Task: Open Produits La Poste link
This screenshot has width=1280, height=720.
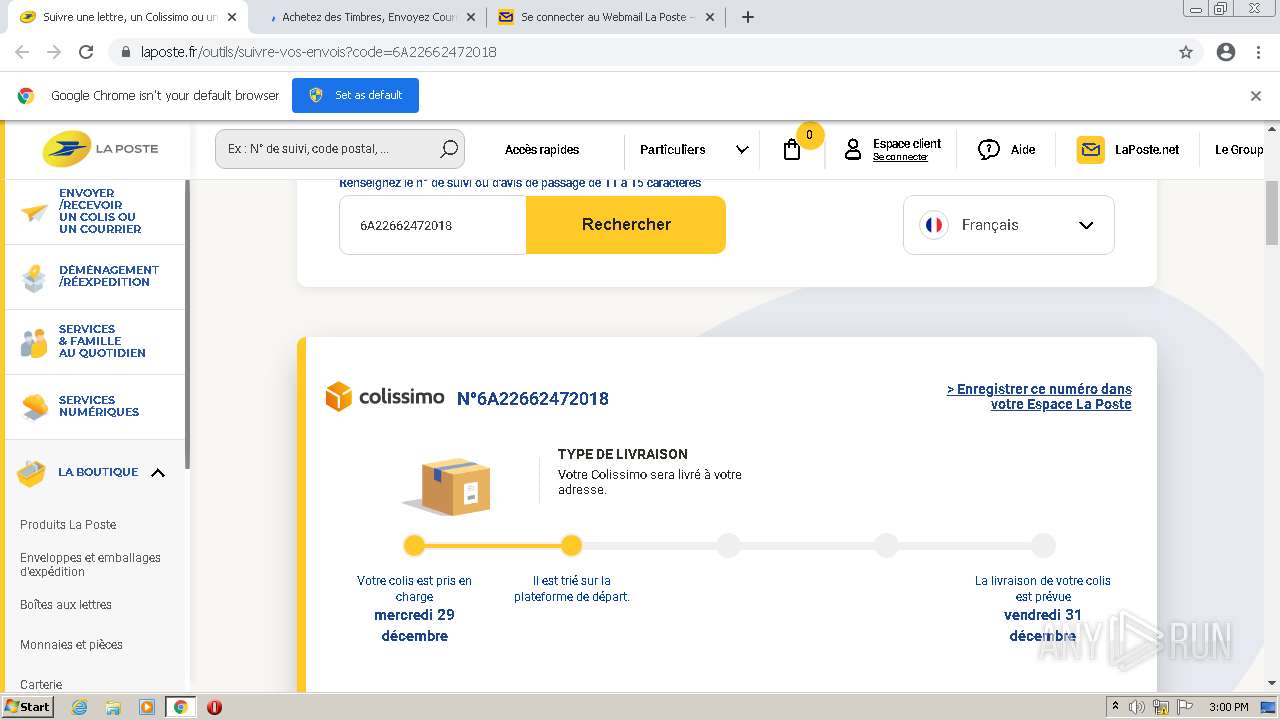Action: [x=68, y=525]
